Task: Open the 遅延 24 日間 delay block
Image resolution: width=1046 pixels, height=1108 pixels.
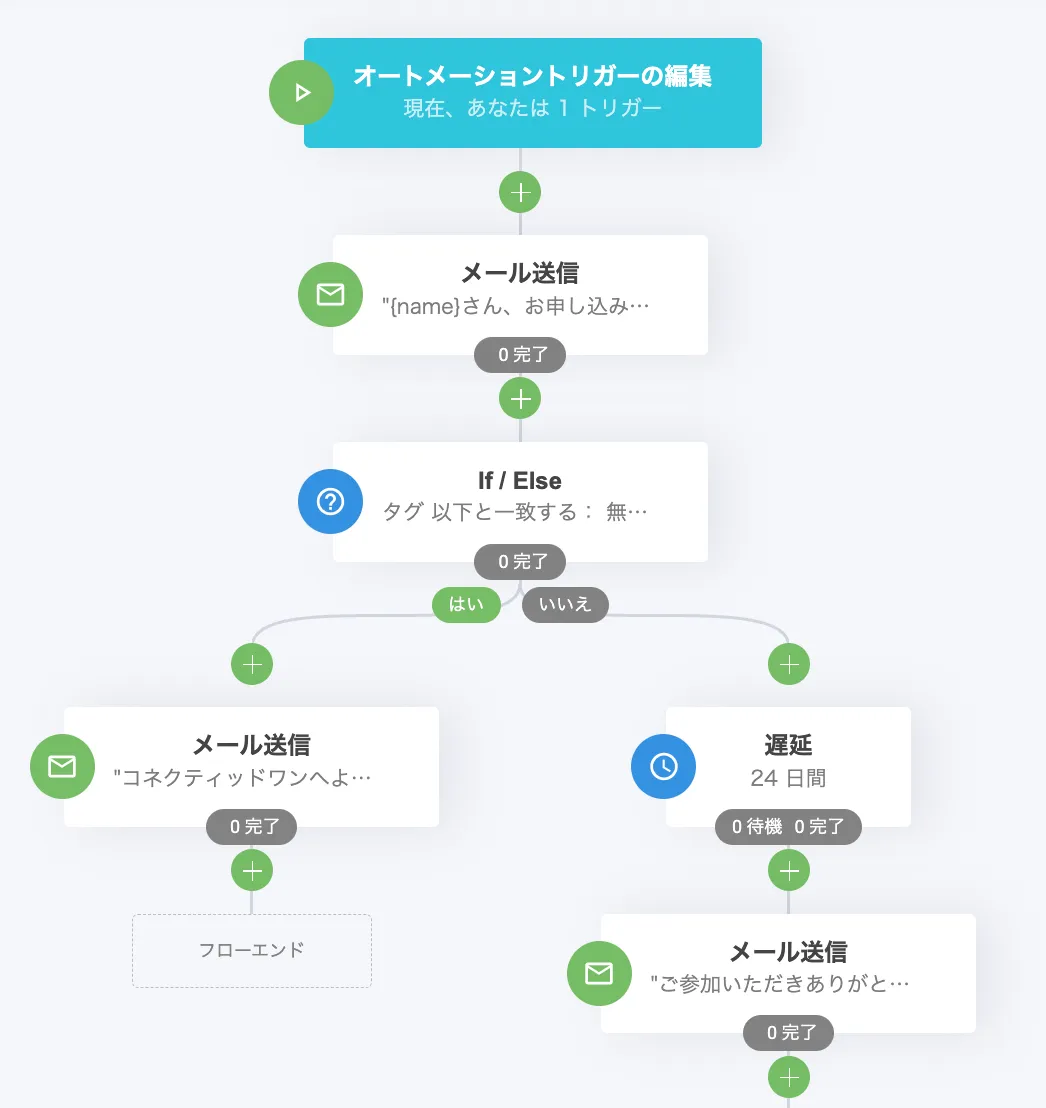Action: point(788,762)
